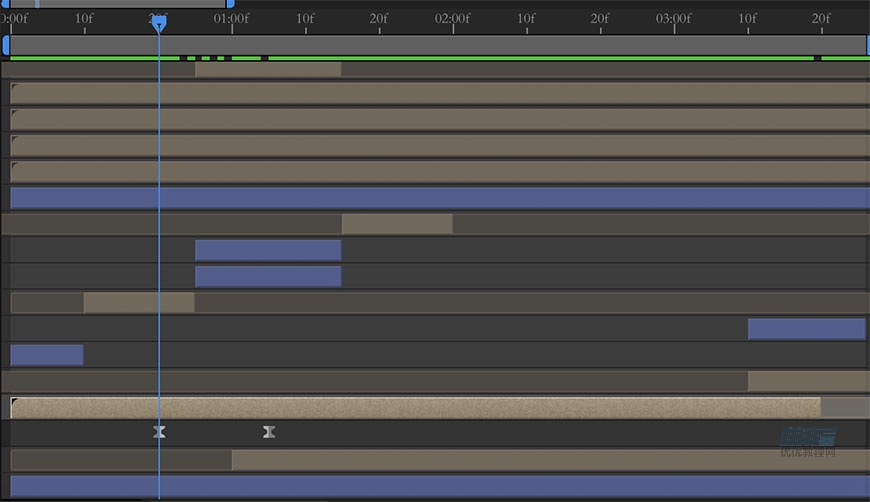Jump to the 02:00f mark on ruler
Viewport: 870px width, 502px height.
453,20
